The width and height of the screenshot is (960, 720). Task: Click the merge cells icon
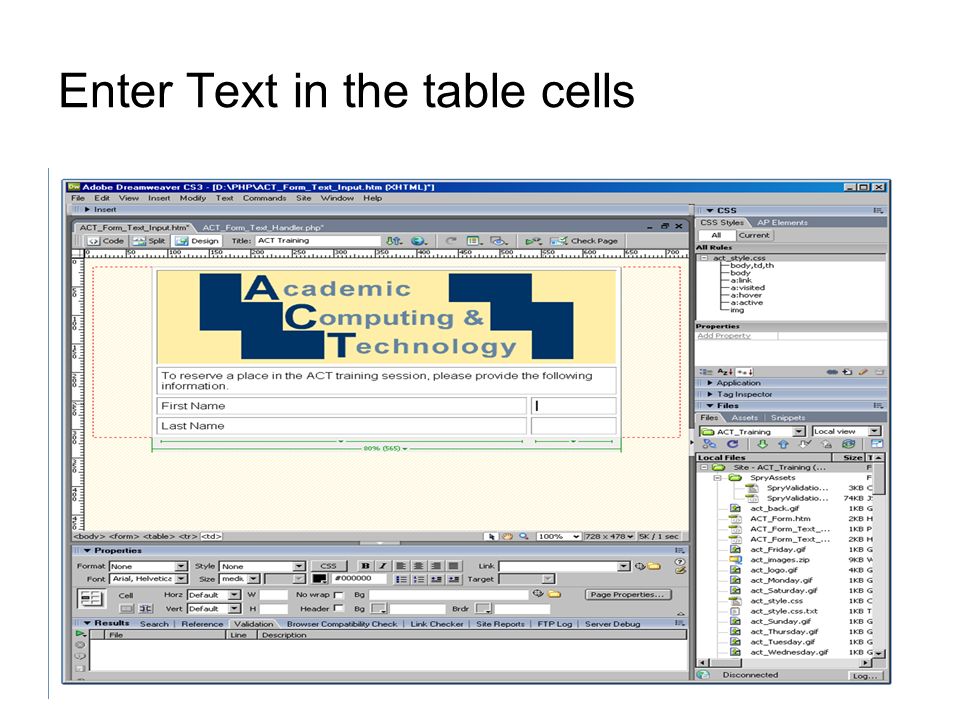[126, 609]
